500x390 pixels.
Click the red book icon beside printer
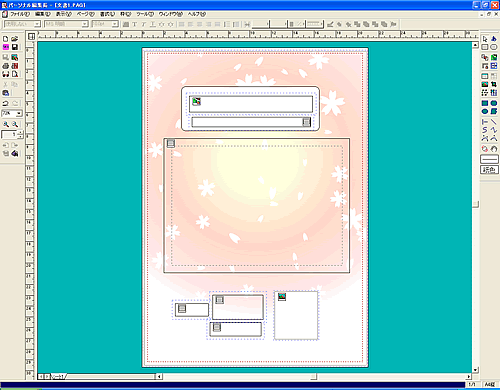[x=15, y=66]
